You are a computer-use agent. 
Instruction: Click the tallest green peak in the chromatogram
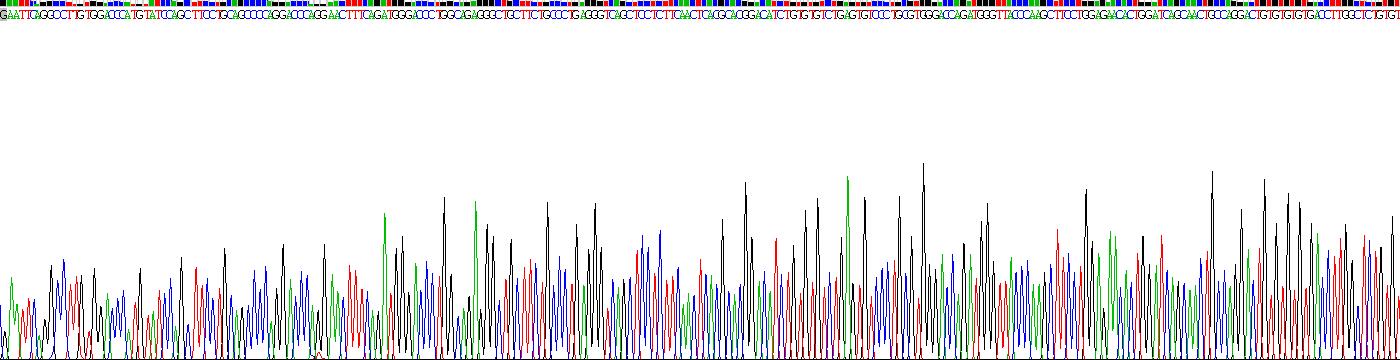tap(847, 267)
